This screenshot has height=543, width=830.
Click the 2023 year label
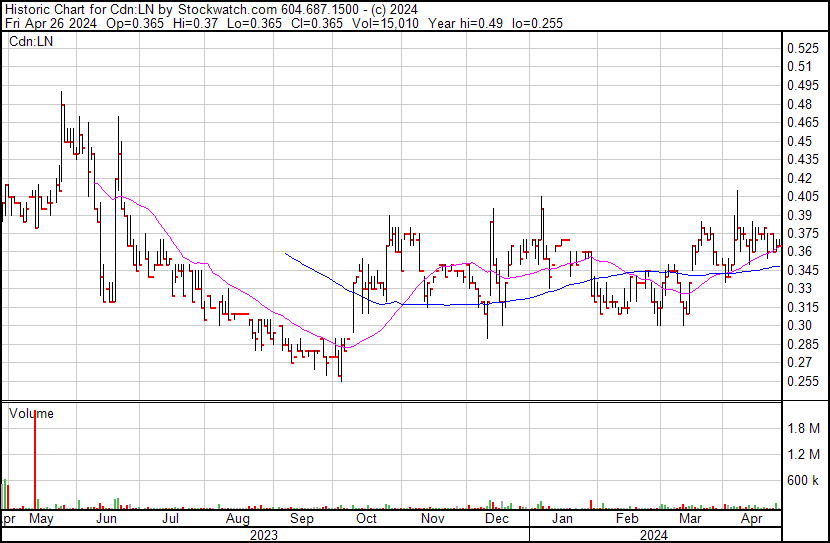[262, 535]
